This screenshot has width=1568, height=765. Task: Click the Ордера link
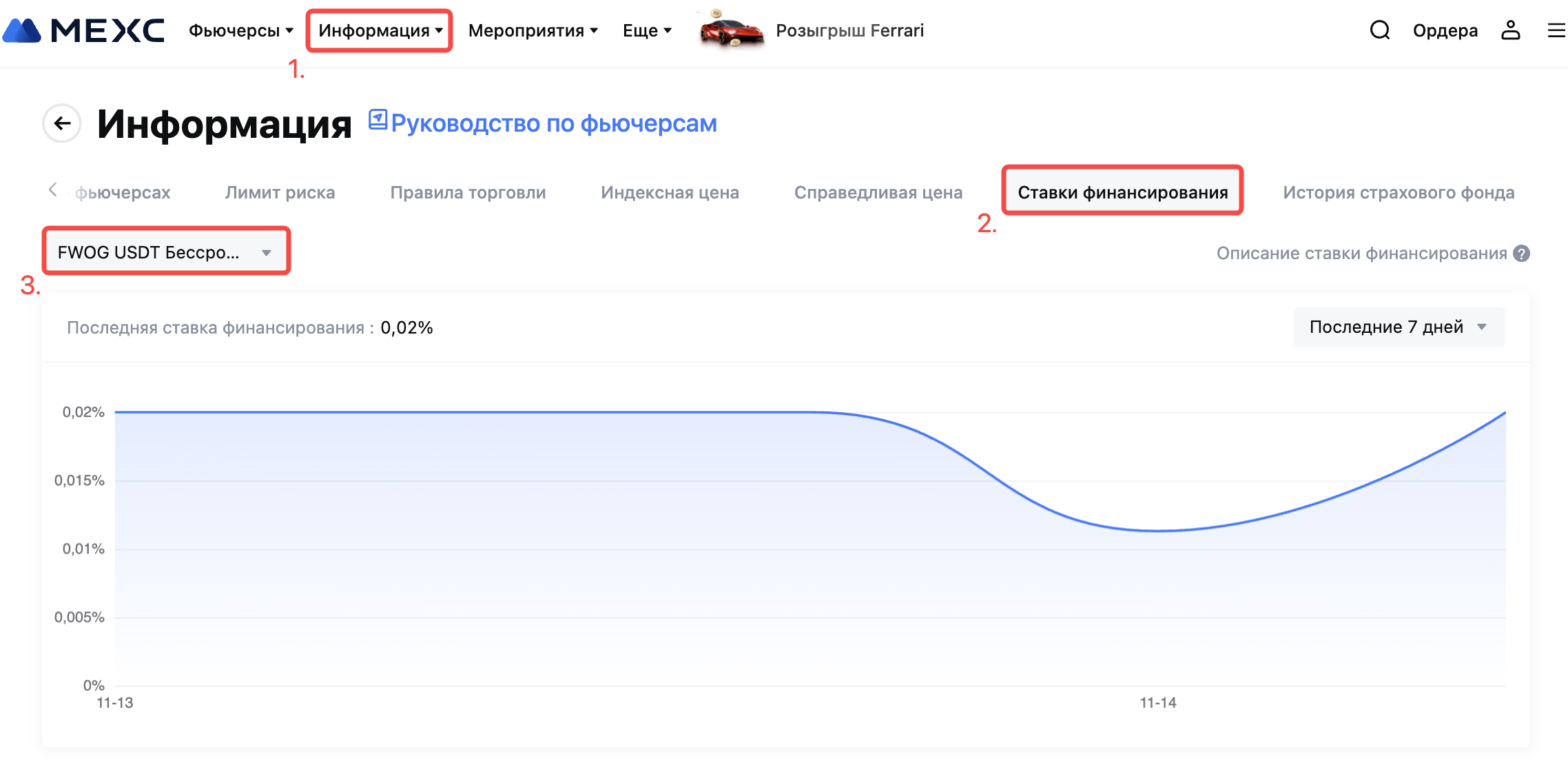(x=1445, y=30)
